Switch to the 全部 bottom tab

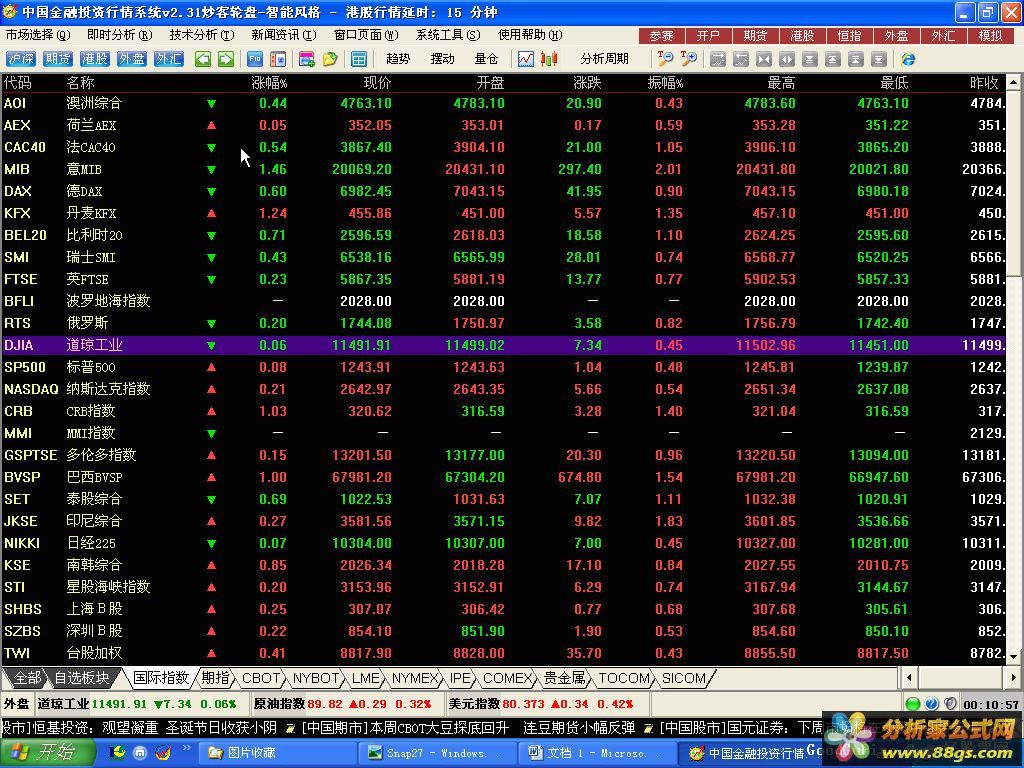(x=27, y=678)
